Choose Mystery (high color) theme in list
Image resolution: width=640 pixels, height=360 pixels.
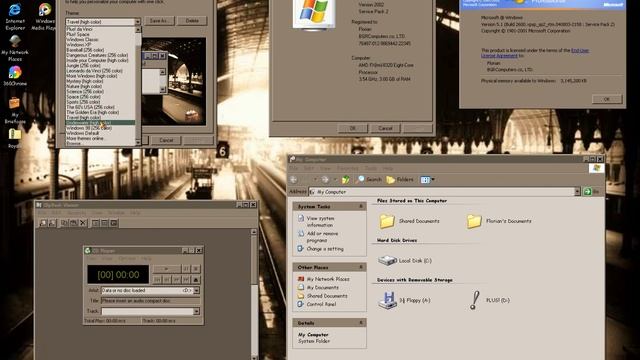click(84, 81)
